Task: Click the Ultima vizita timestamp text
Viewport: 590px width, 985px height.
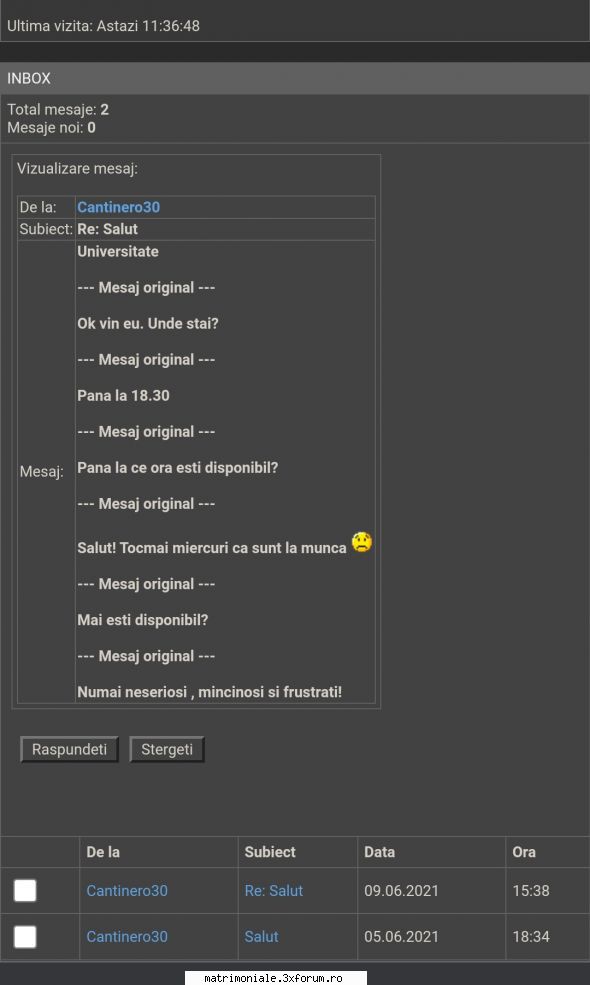Action: pyautogui.click(x=104, y=26)
